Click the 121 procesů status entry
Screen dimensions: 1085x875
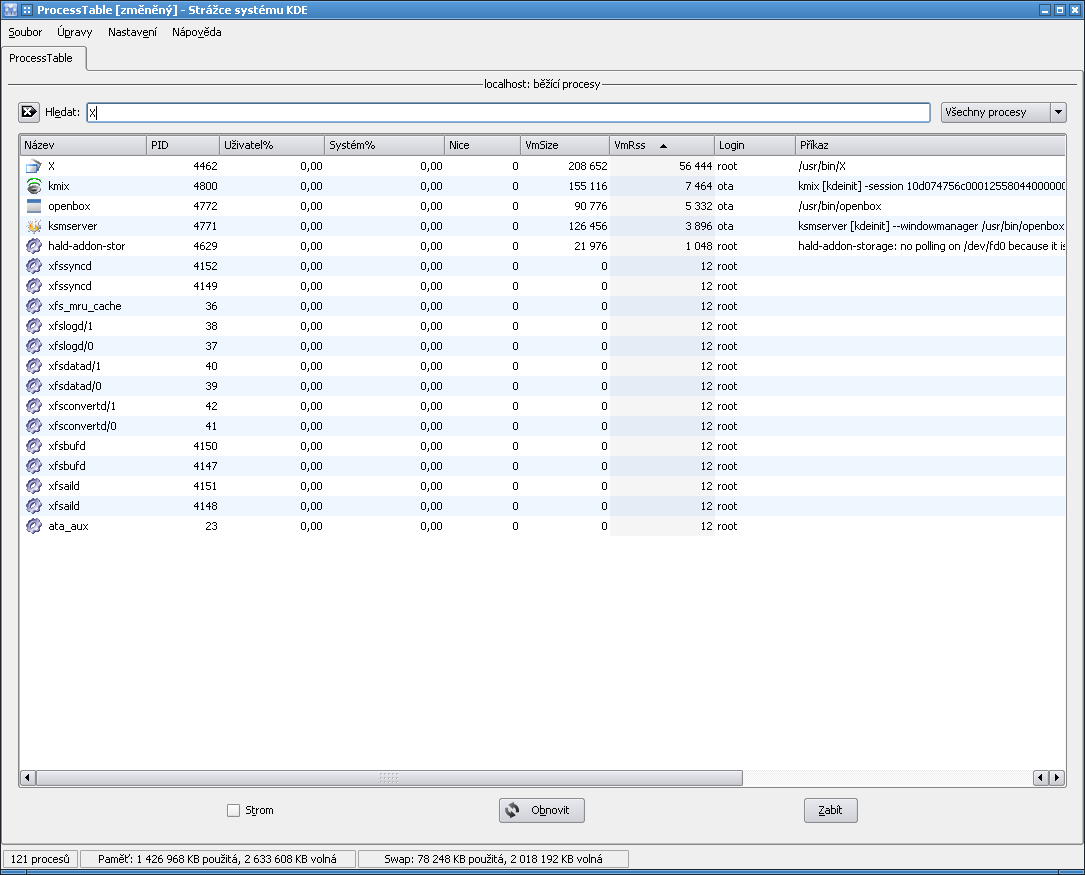tap(40, 859)
